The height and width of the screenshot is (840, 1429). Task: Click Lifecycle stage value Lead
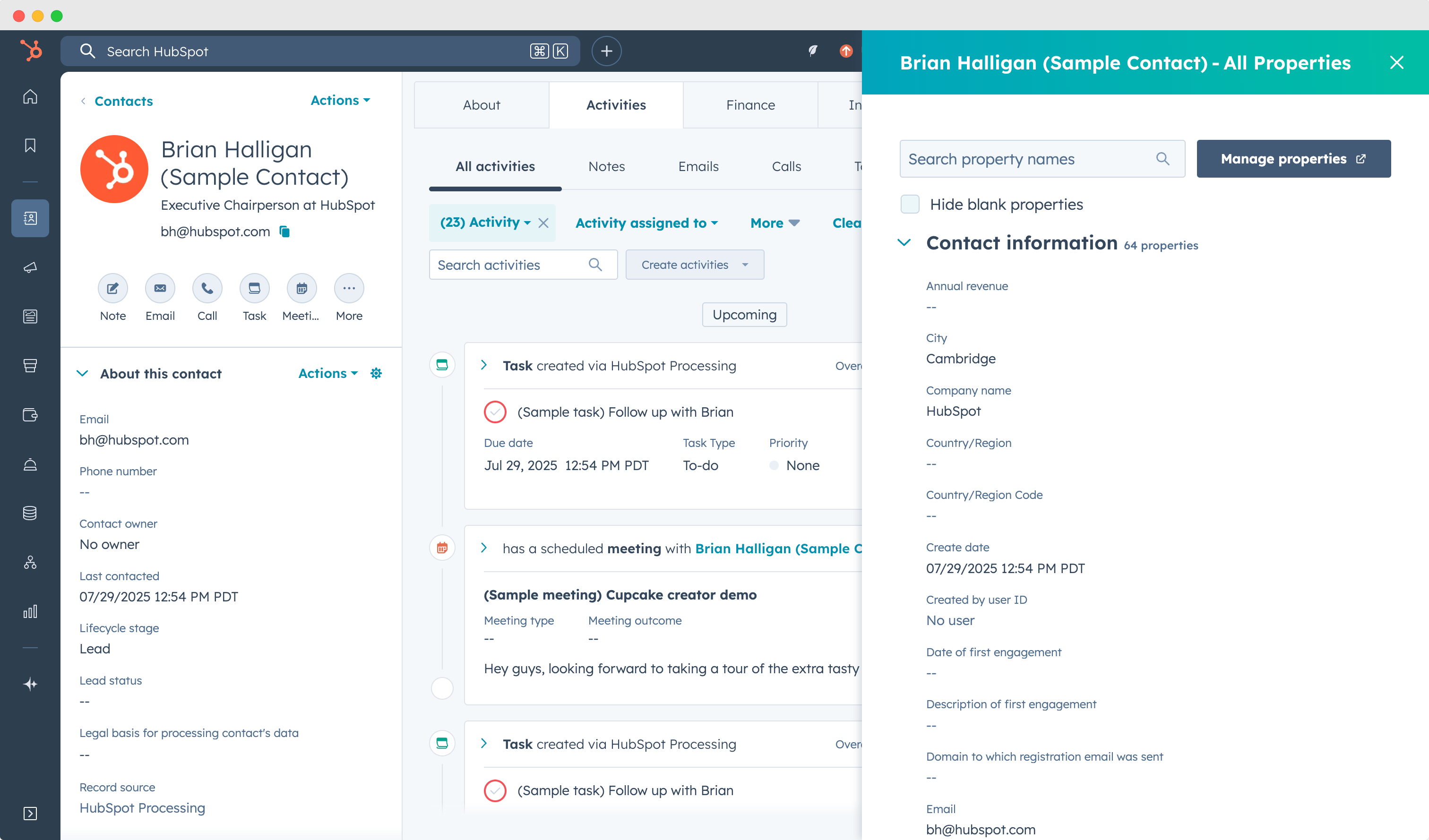[95, 649]
